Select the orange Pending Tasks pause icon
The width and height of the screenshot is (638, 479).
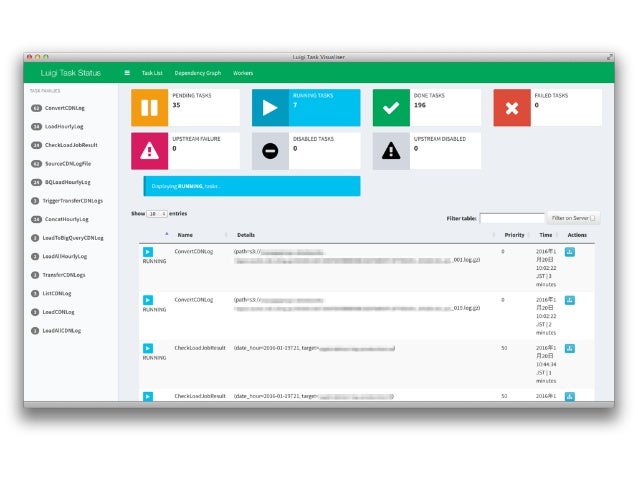coord(149,108)
